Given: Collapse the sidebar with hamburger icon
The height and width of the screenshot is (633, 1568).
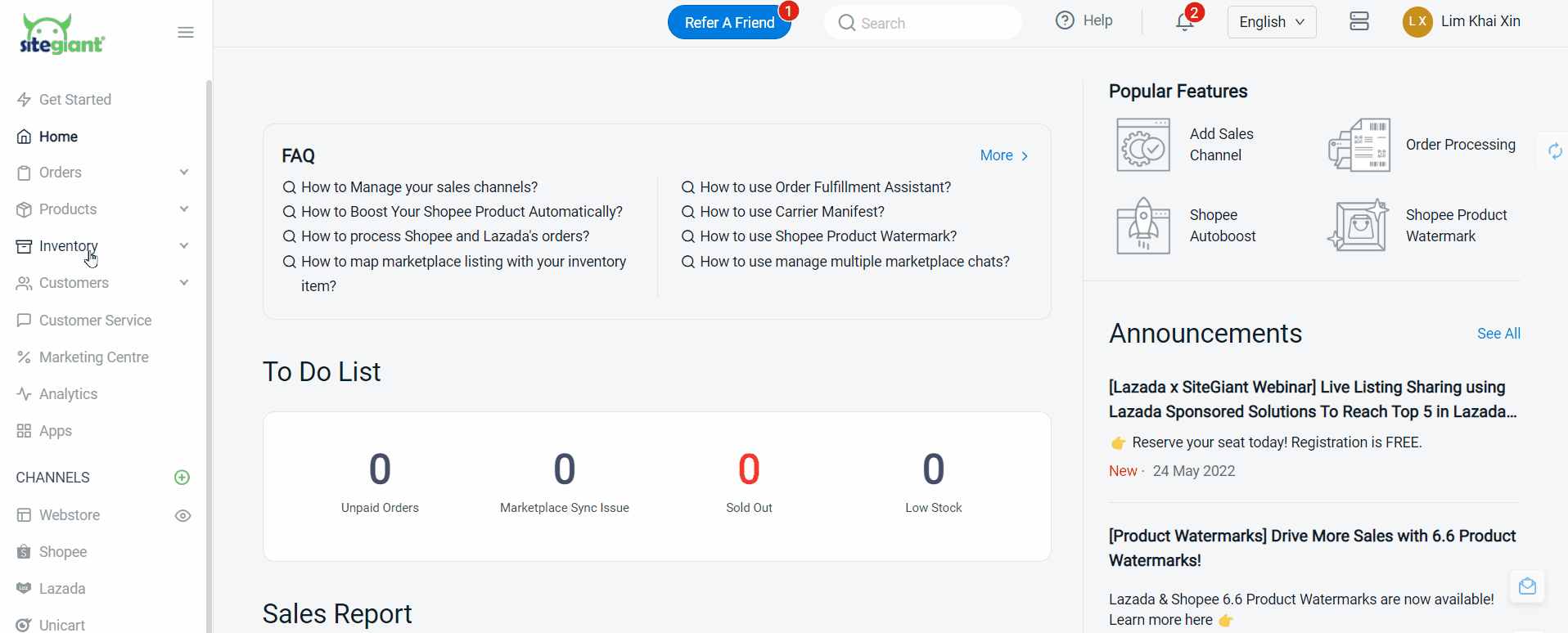Looking at the screenshot, I should [186, 33].
